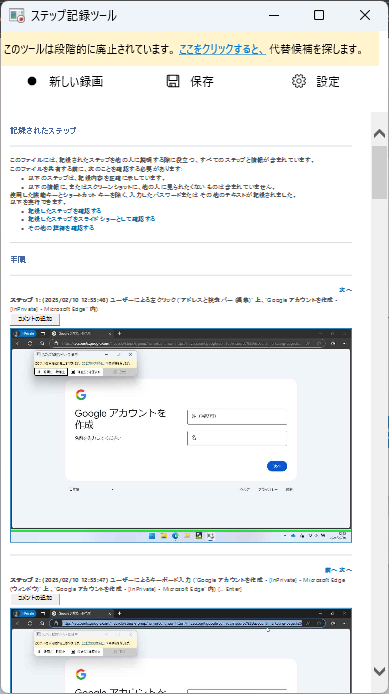Click the black record dot icon

point(32,81)
